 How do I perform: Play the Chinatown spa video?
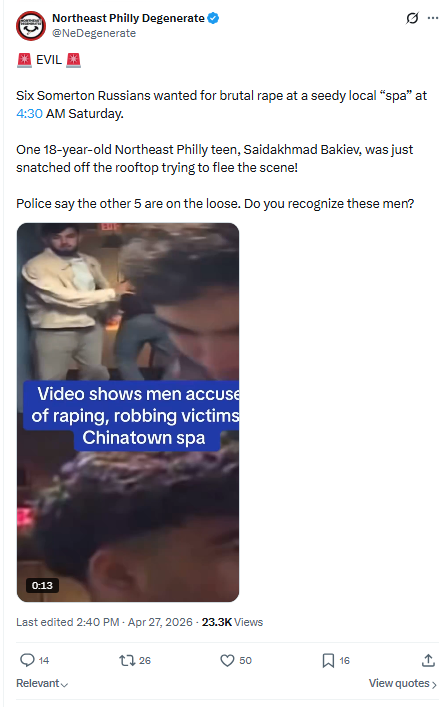(128, 412)
